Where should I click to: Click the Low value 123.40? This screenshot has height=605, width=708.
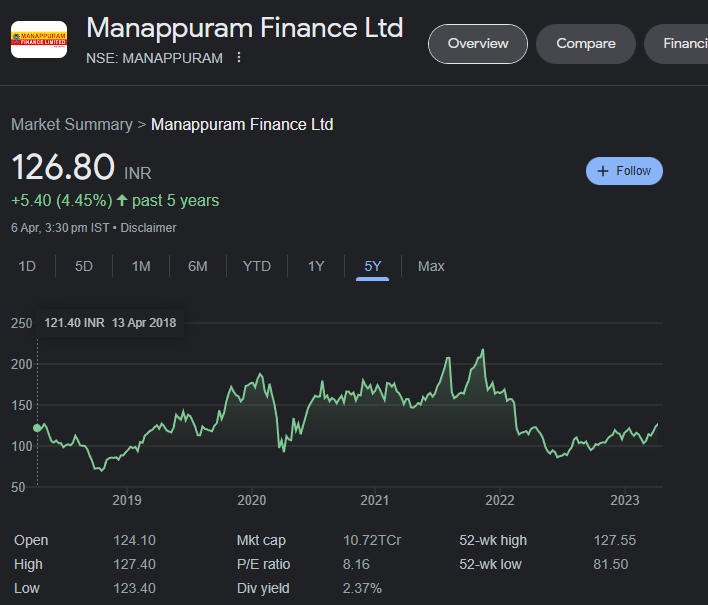[134, 588]
